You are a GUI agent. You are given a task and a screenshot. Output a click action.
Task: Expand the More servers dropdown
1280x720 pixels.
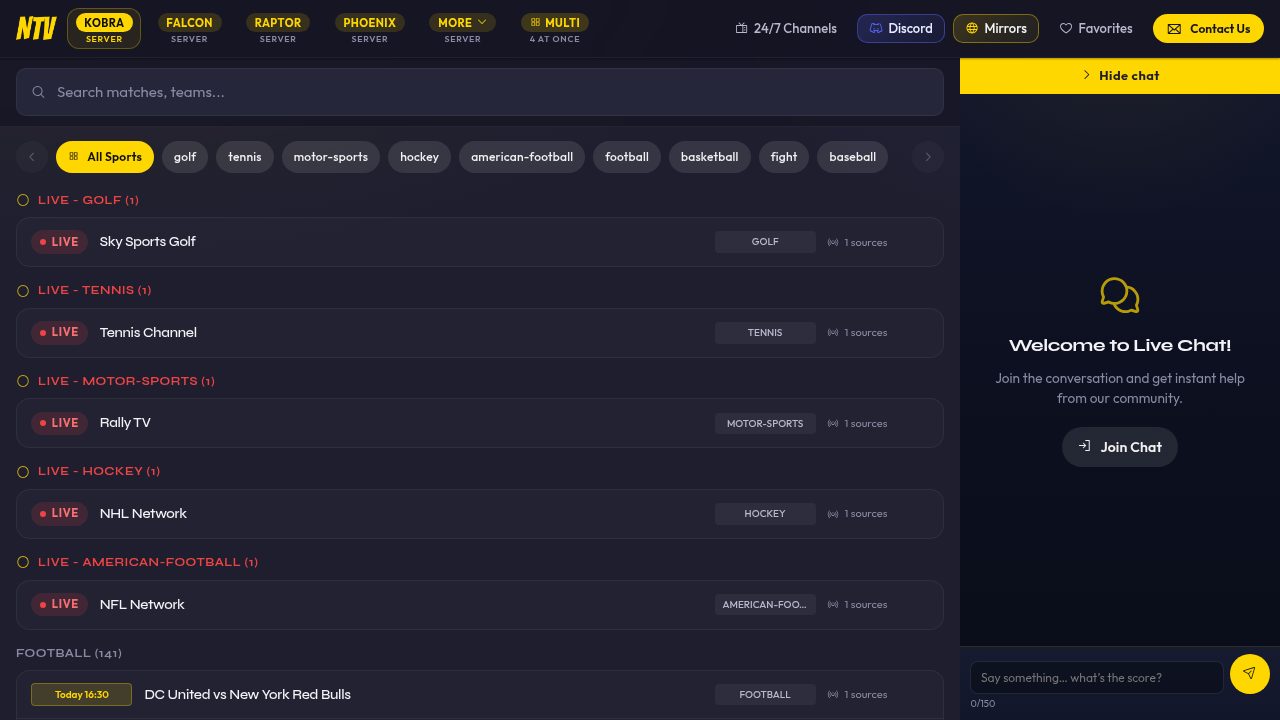(x=462, y=28)
